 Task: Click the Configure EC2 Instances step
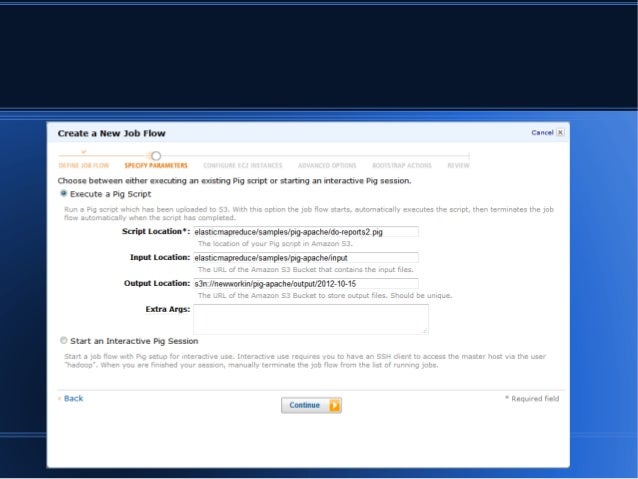(x=243, y=166)
